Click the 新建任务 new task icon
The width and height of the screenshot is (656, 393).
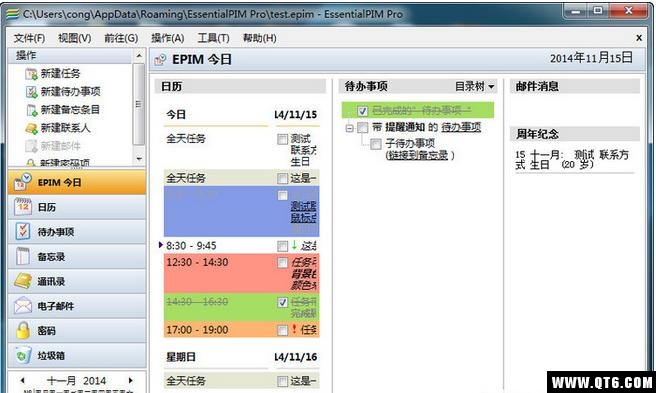pyautogui.click(x=31, y=74)
